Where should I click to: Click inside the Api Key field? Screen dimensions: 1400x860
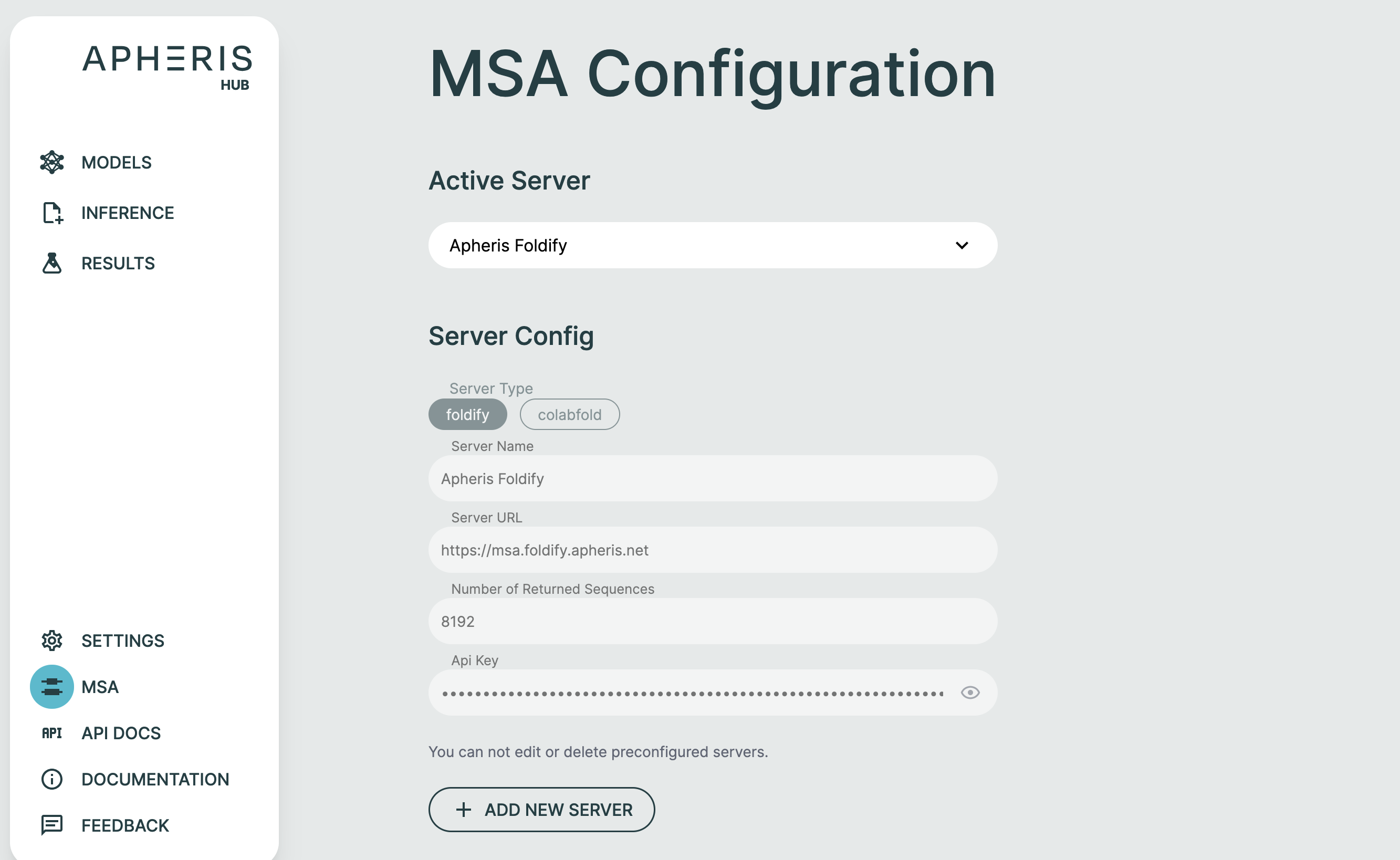(683, 692)
